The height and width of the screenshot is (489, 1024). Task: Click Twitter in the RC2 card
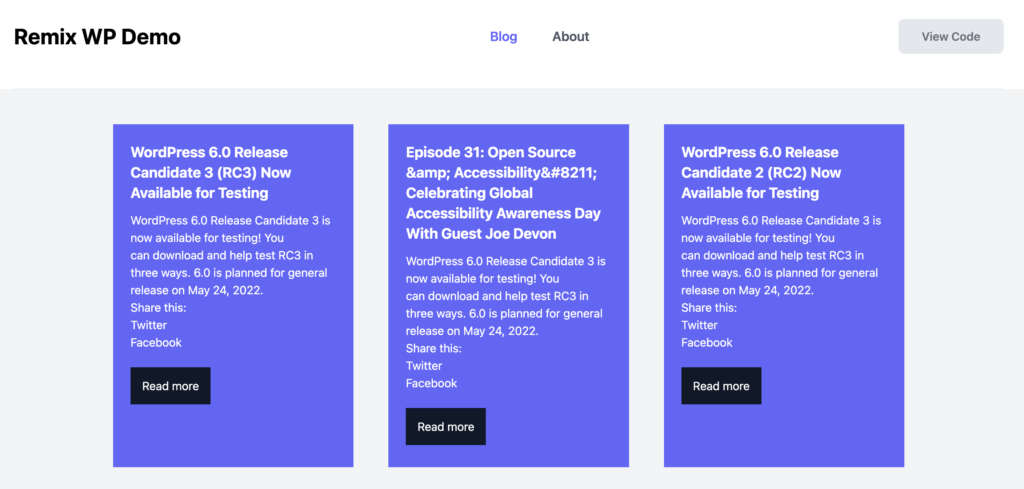pyautogui.click(x=699, y=325)
